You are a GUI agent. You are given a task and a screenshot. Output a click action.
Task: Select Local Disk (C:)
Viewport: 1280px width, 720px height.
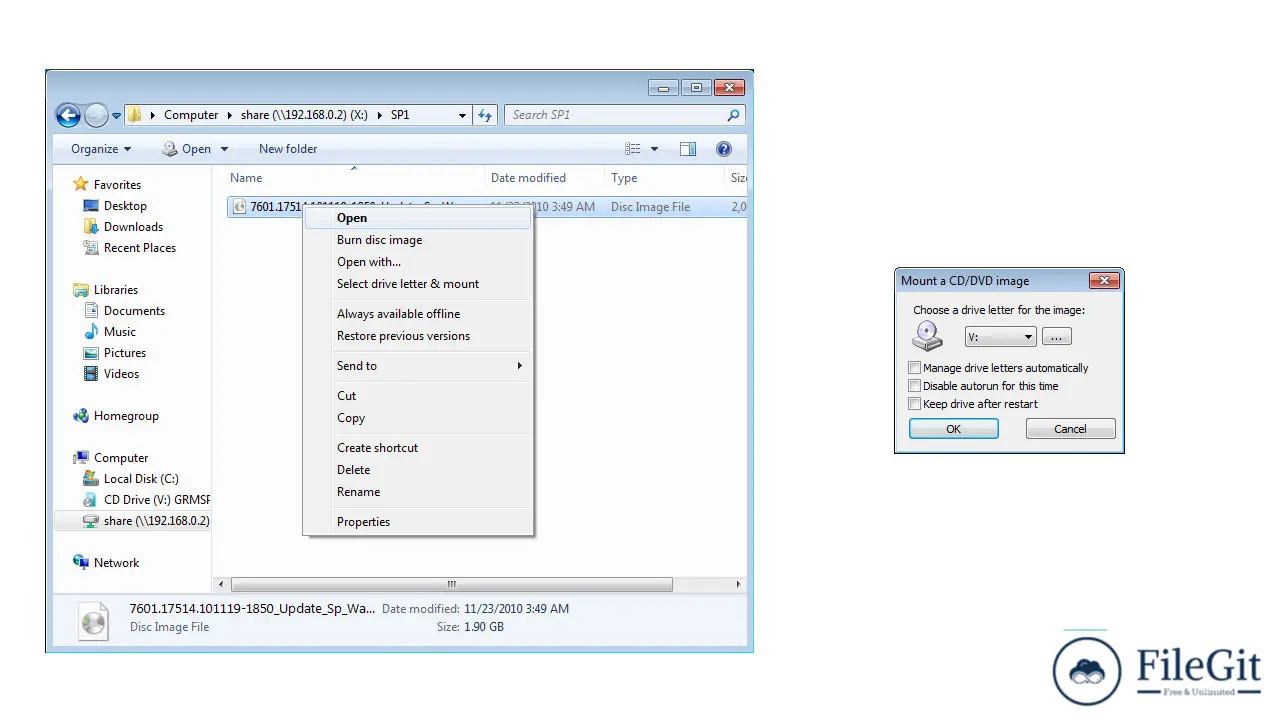[141, 479]
